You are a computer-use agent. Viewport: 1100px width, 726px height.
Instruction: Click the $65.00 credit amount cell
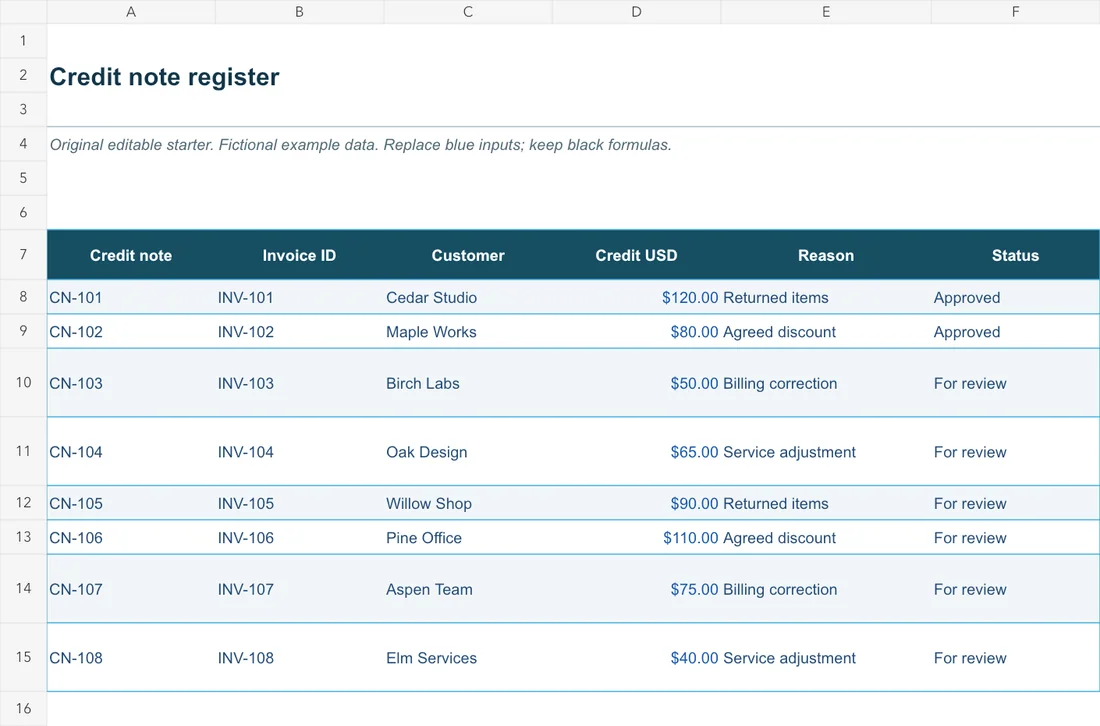click(x=636, y=452)
